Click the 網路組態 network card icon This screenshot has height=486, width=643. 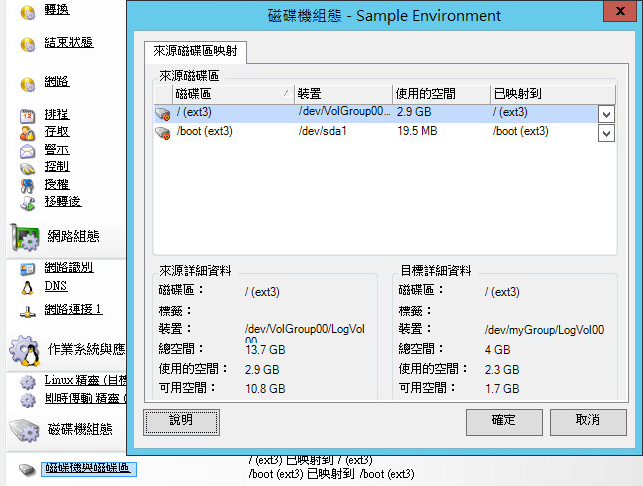(x=24, y=237)
